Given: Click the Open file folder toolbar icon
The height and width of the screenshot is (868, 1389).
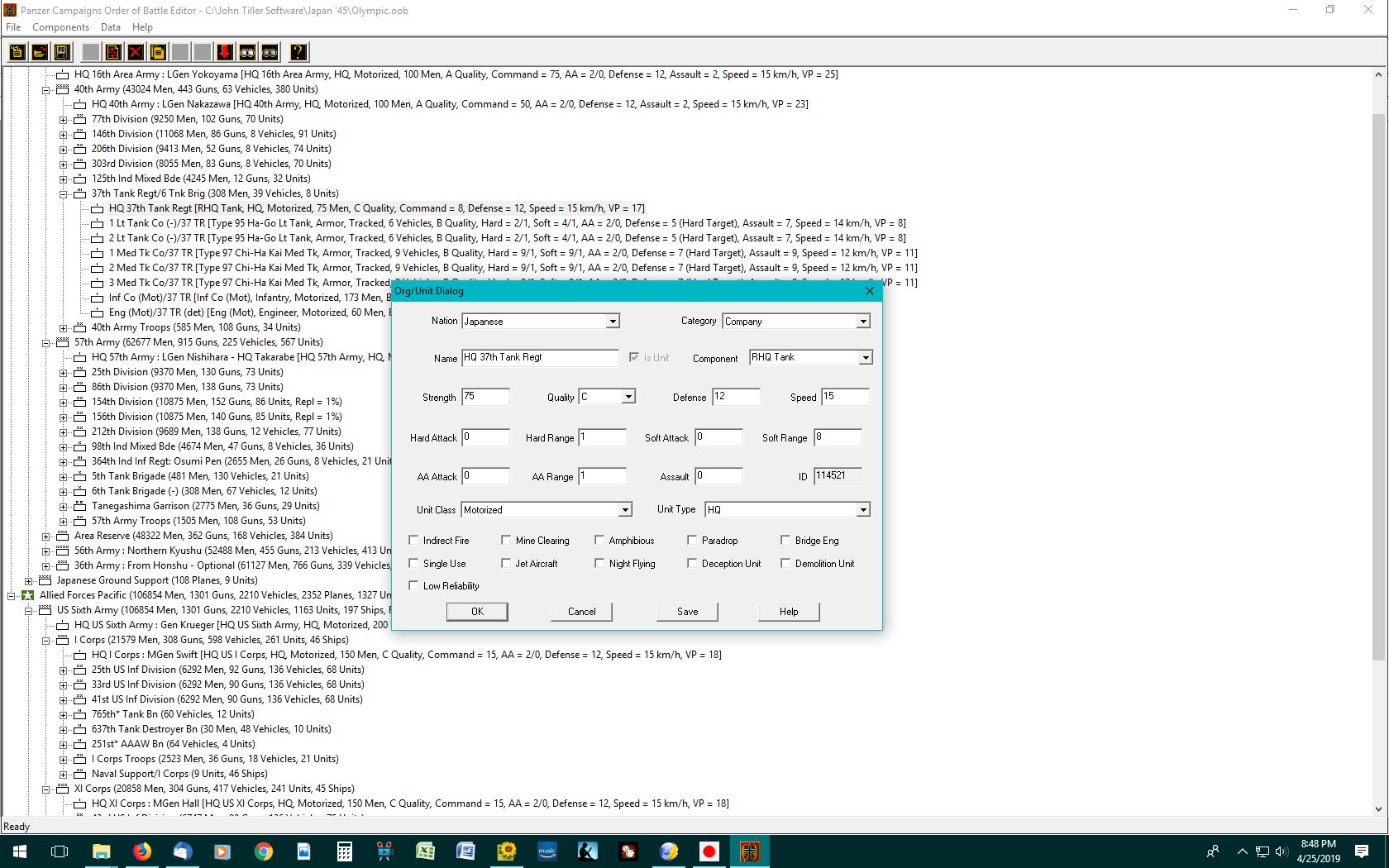Looking at the screenshot, I should click(x=39, y=52).
